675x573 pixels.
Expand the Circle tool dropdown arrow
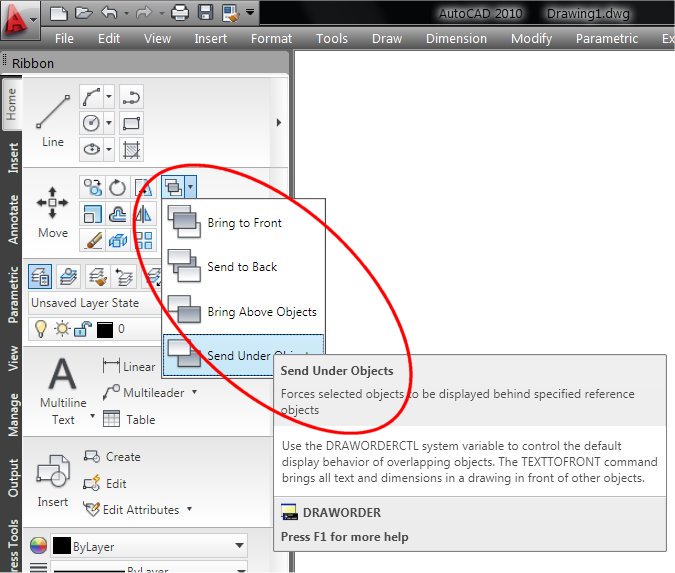click(x=109, y=123)
